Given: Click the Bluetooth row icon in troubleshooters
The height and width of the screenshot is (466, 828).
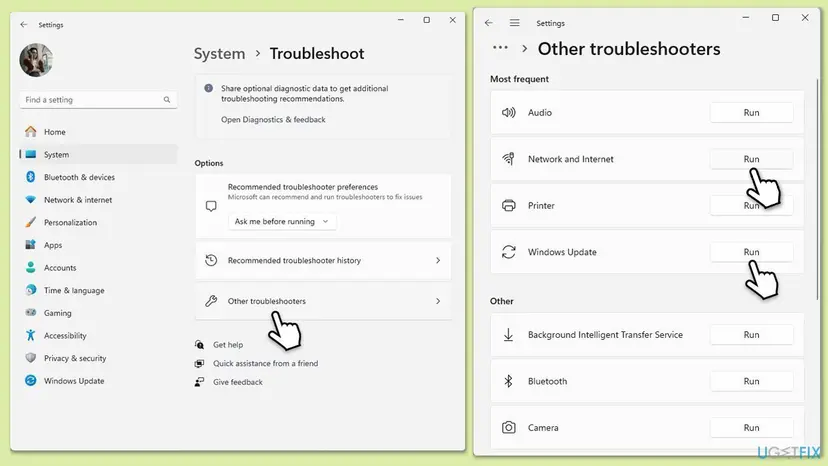Looking at the screenshot, I should point(509,381).
